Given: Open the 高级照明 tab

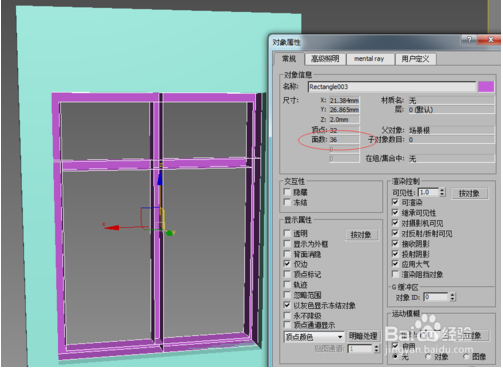Looking at the screenshot, I should click(325, 59).
